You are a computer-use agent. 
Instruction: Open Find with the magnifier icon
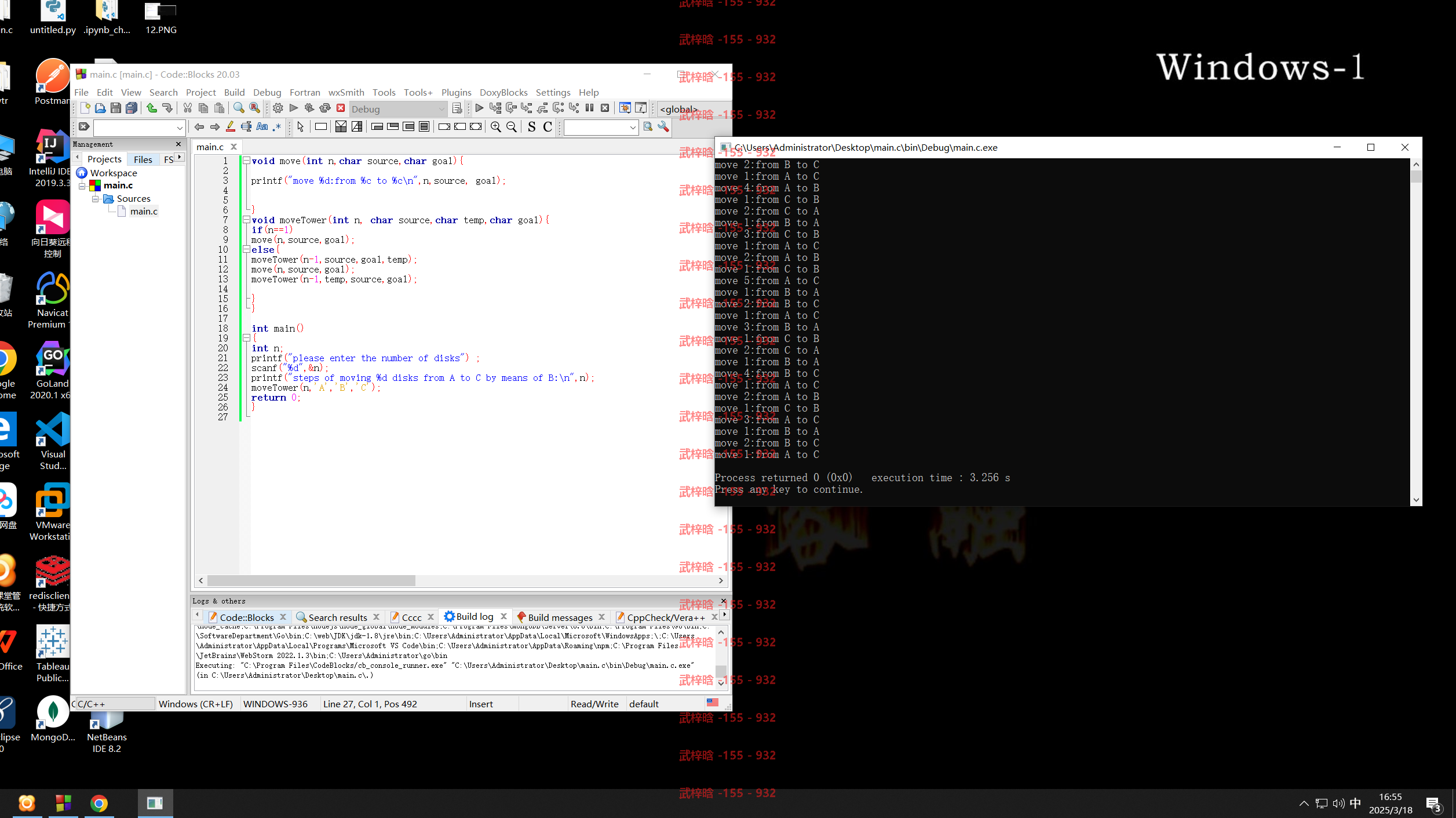[x=239, y=108]
